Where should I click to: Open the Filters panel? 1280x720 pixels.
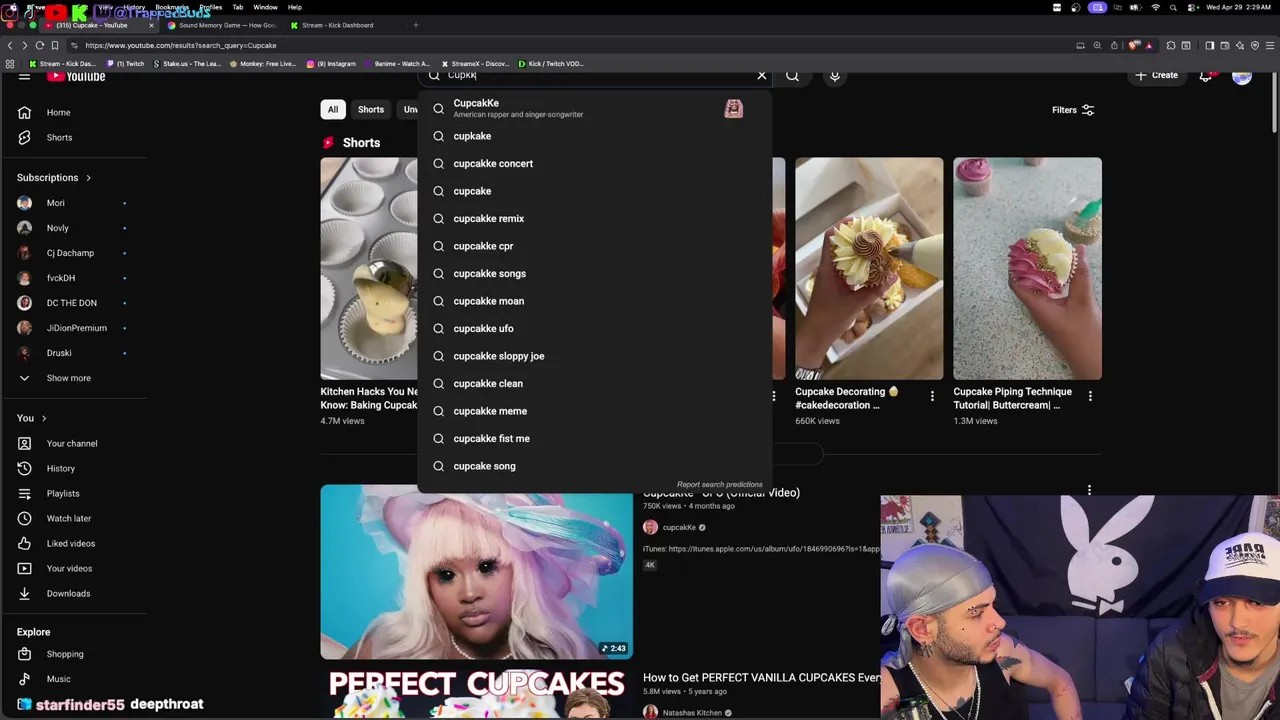coord(1073,110)
